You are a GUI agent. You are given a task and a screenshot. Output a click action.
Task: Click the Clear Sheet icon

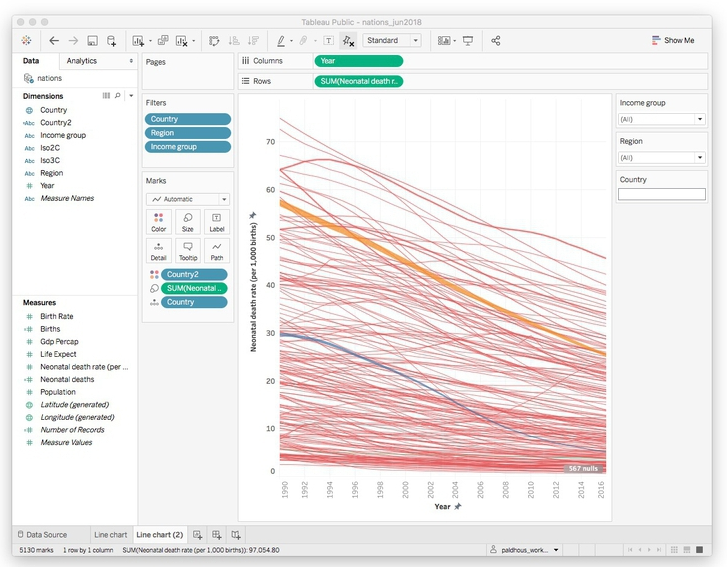(181, 41)
